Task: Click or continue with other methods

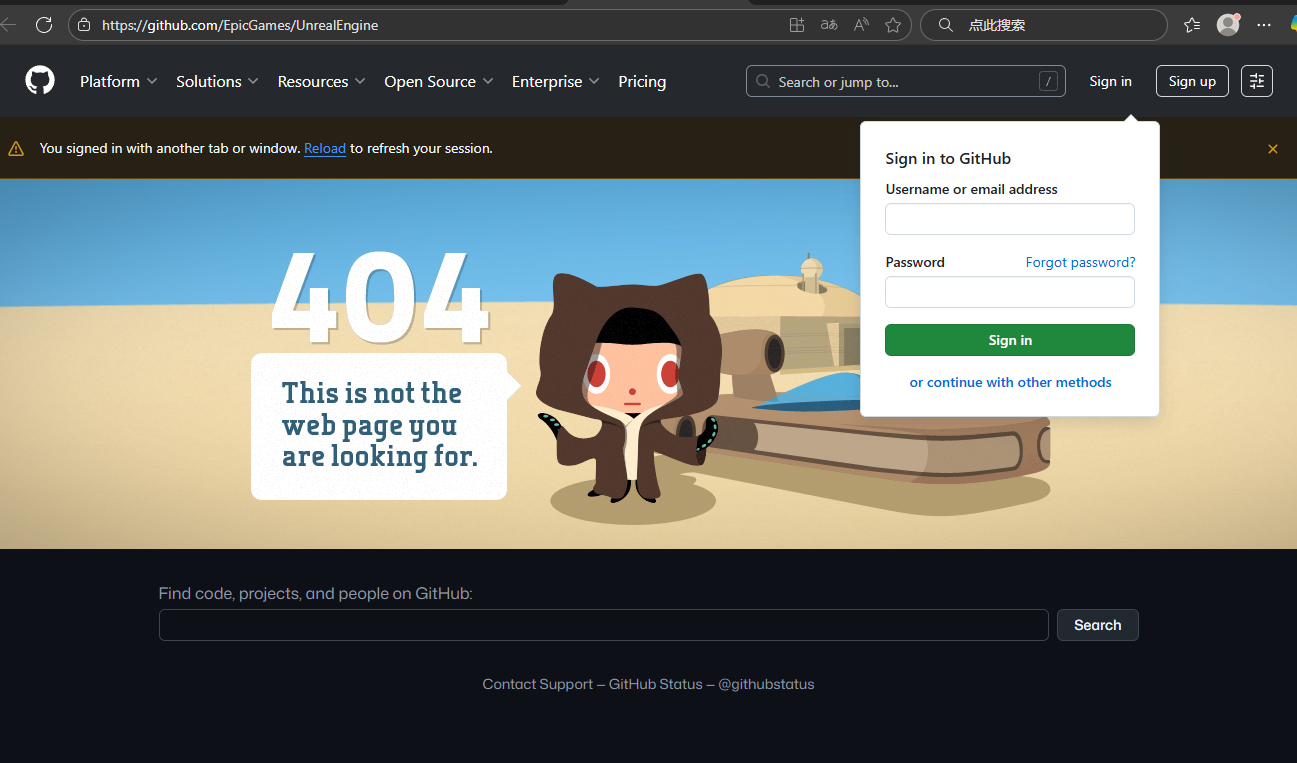Action: coord(1010,382)
